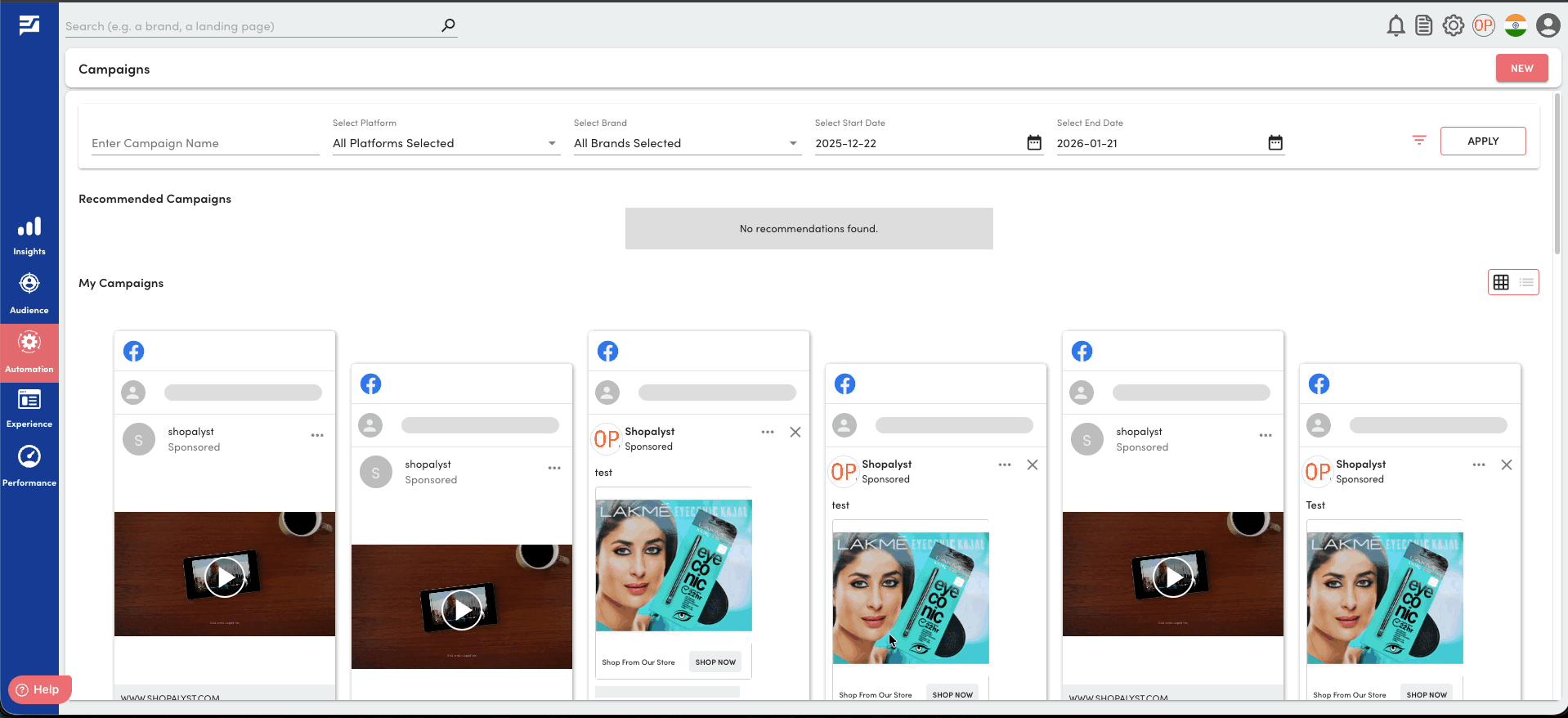Viewport: 1568px width, 718px height.
Task: Click Facebook icon on third campaign card
Action: point(607,352)
